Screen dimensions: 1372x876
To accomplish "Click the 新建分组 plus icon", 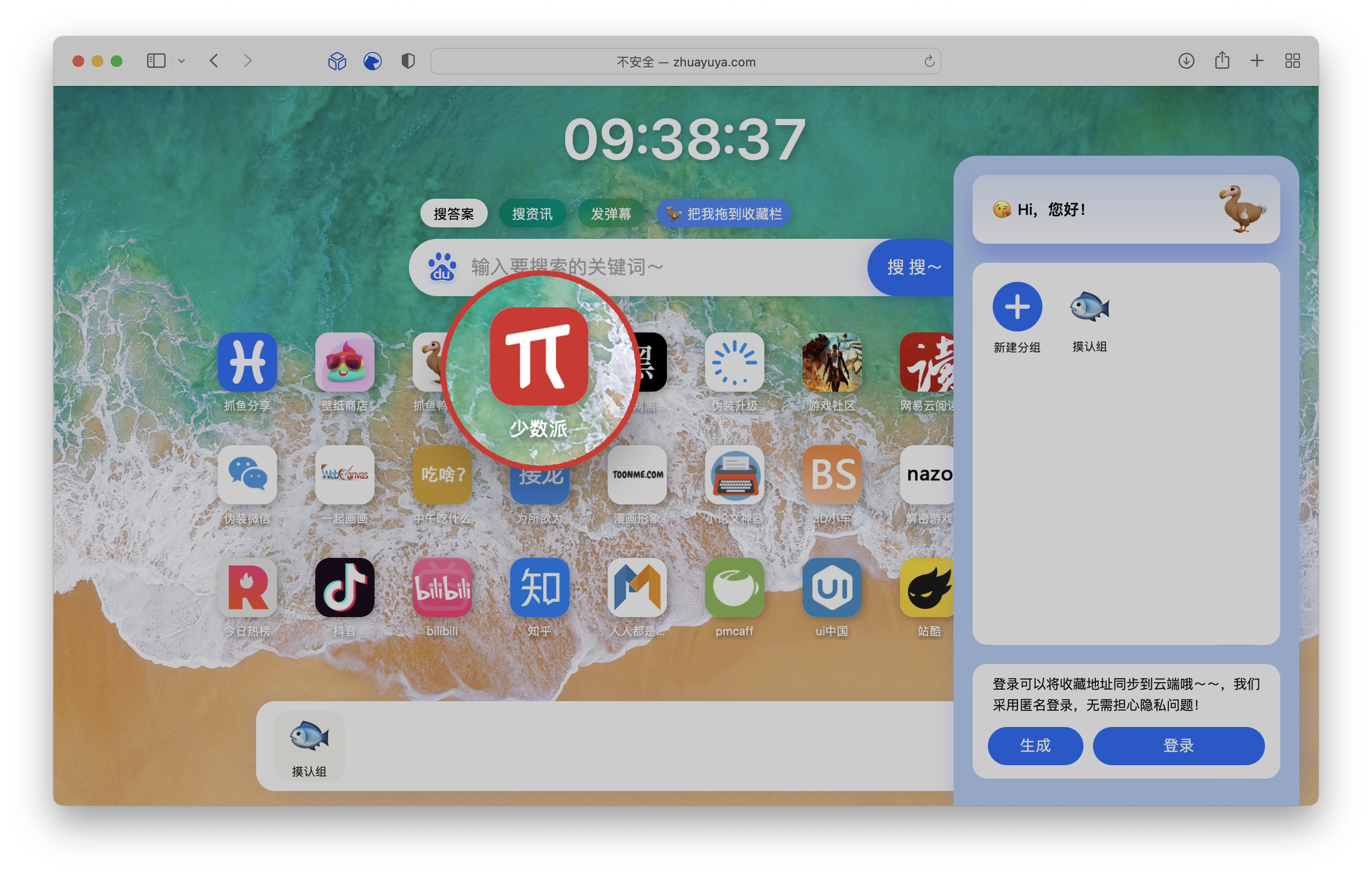I will (x=1017, y=307).
